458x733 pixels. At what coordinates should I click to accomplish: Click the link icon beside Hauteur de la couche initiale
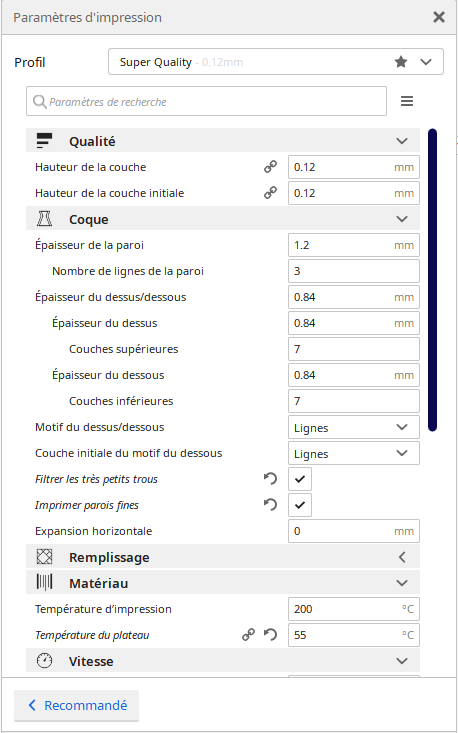pyautogui.click(x=270, y=193)
